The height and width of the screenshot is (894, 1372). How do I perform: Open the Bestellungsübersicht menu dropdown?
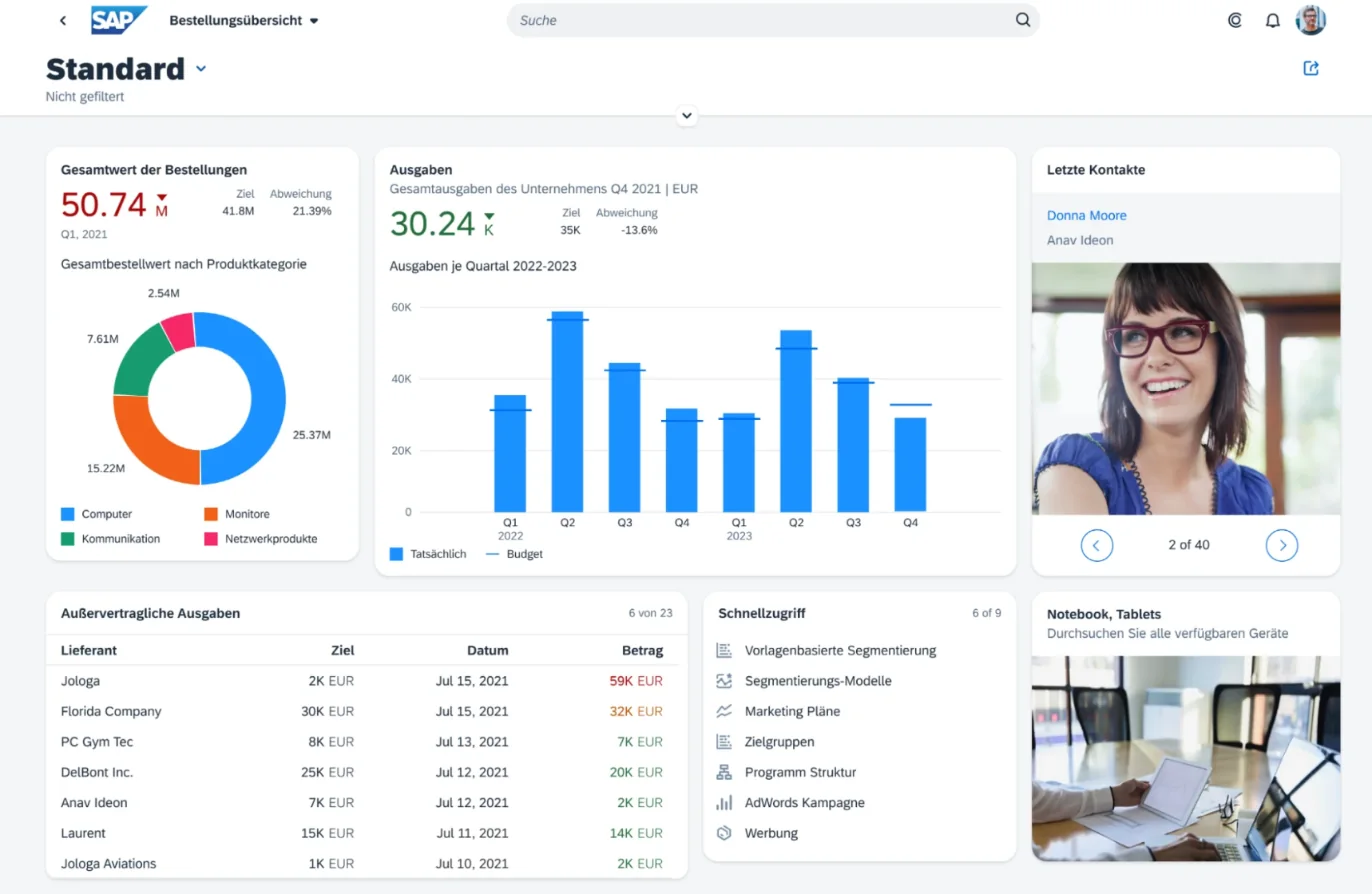tap(244, 20)
